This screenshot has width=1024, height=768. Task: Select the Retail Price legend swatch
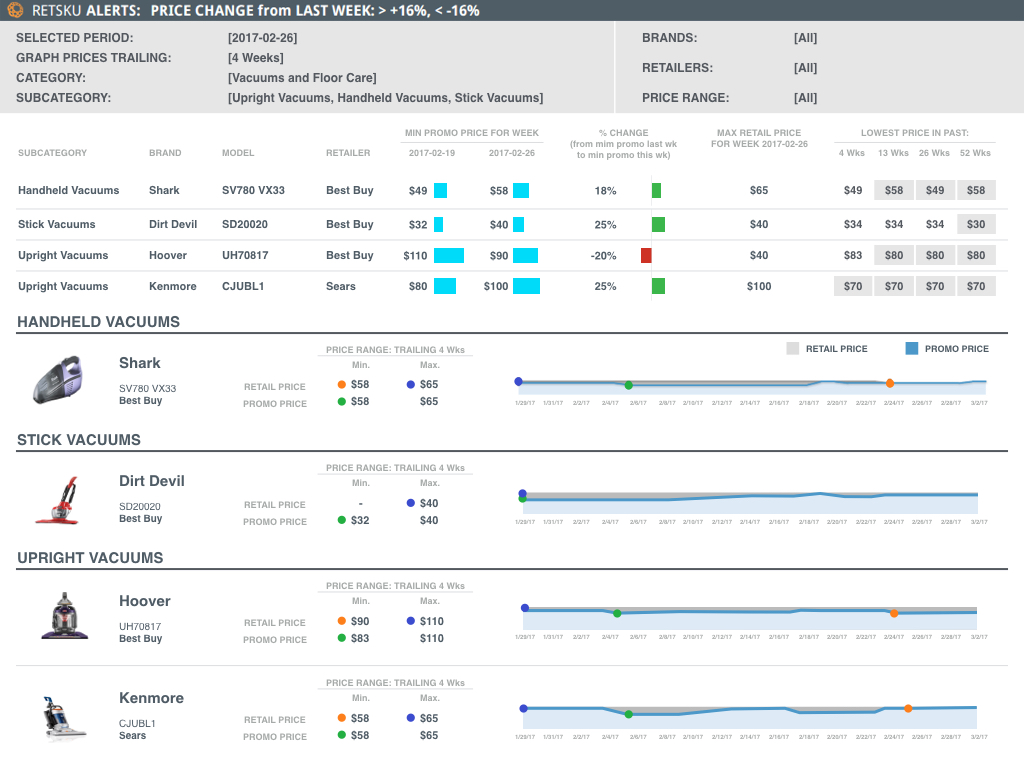coord(793,349)
